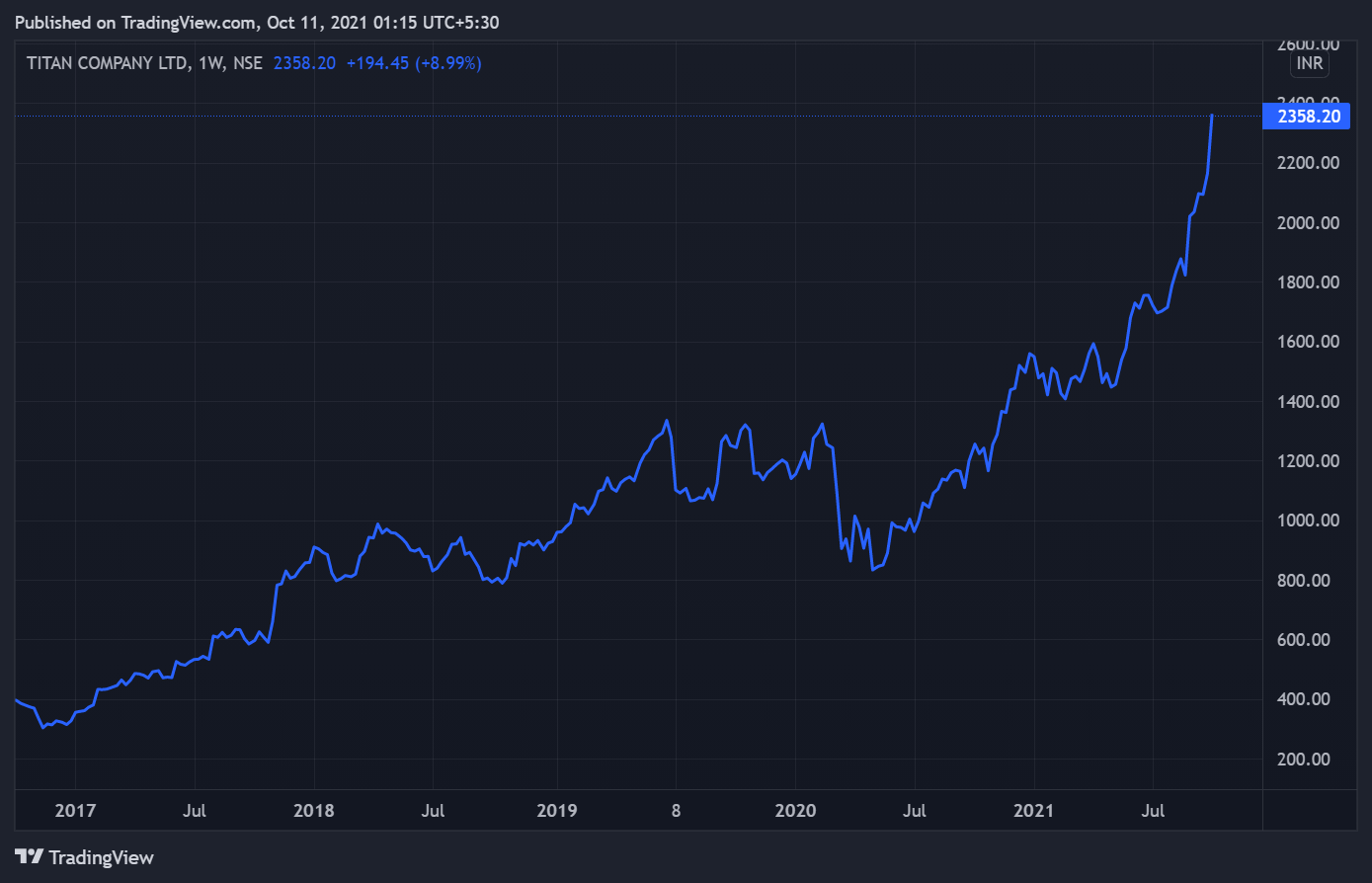Screen dimensions: 1372x883
Task: Click the 1600.00 price axis label
Action: coord(1308,342)
